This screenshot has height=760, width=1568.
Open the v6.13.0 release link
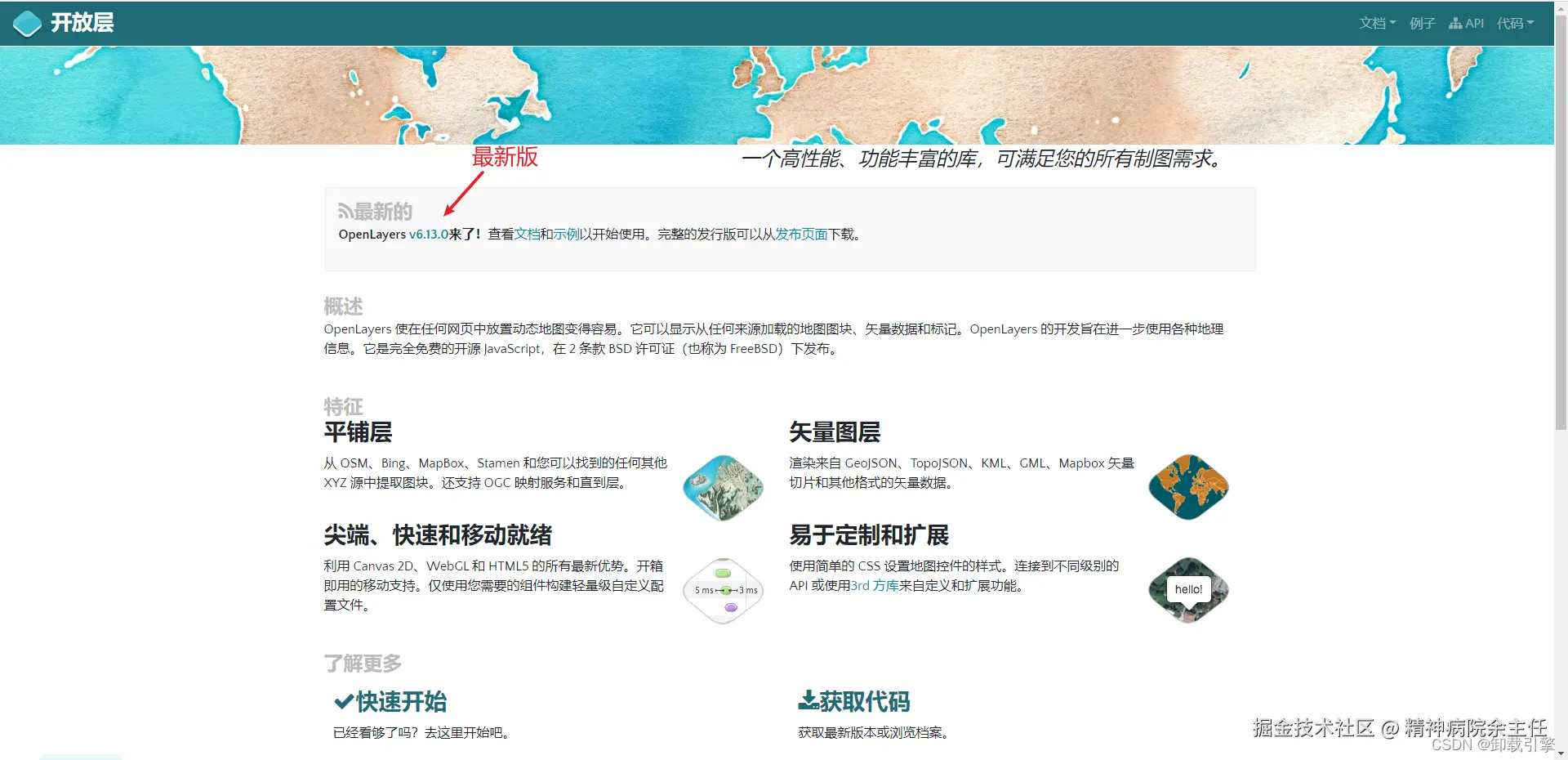click(x=428, y=235)
